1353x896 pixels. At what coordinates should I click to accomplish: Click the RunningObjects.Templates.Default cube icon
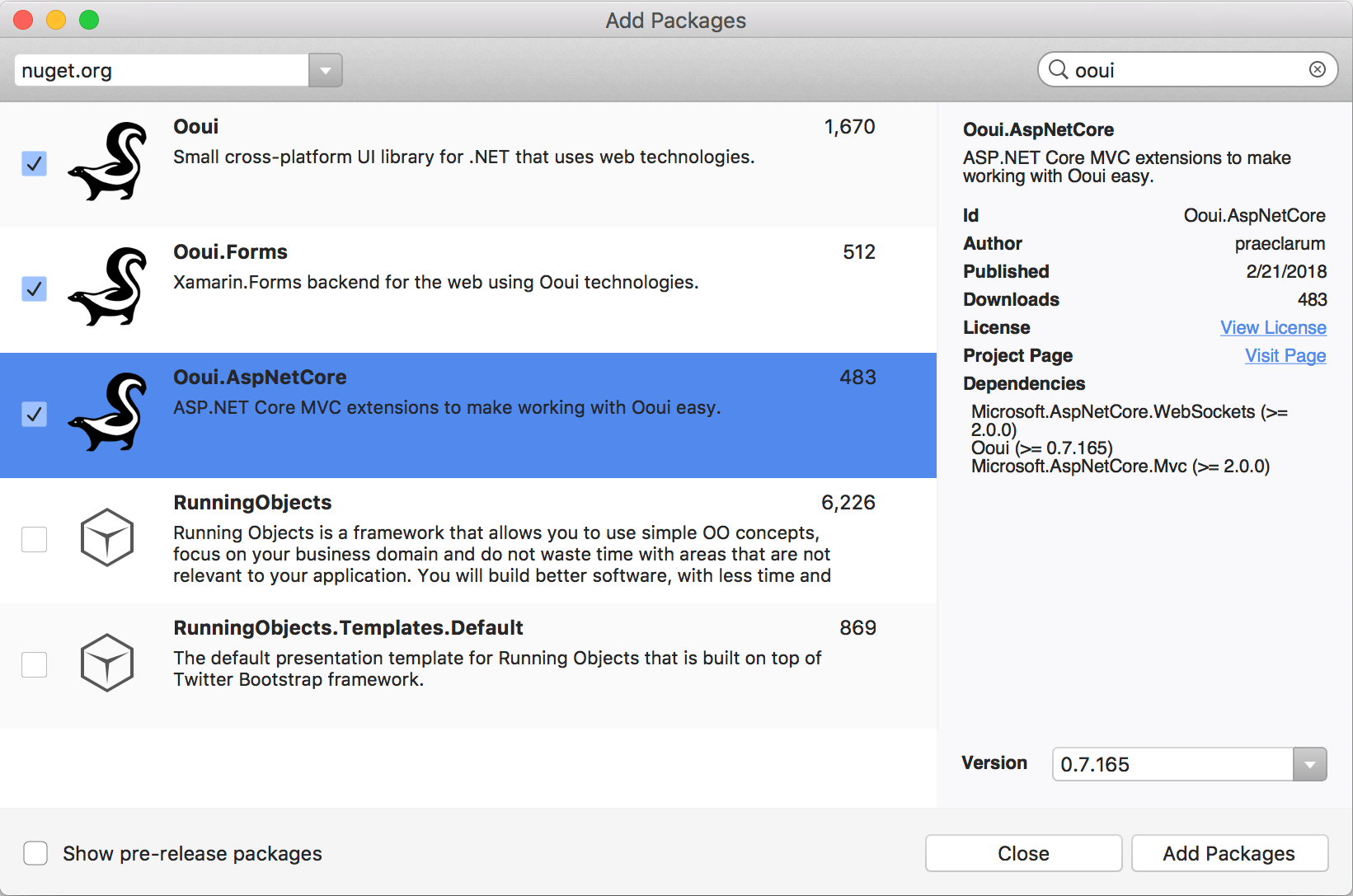[x=107, y=663]
